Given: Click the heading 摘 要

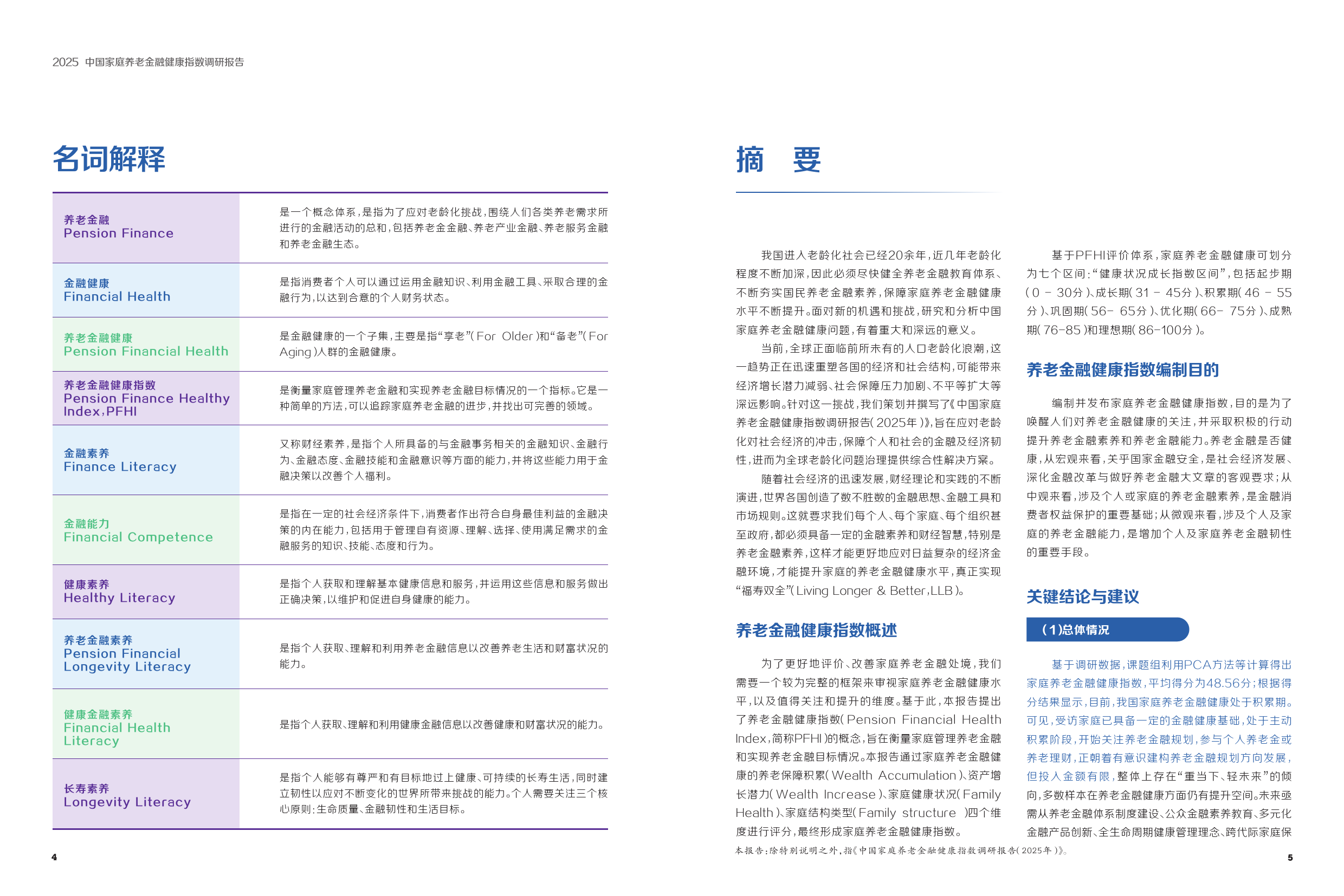Looking at the screenshot, I should point(778,159).
